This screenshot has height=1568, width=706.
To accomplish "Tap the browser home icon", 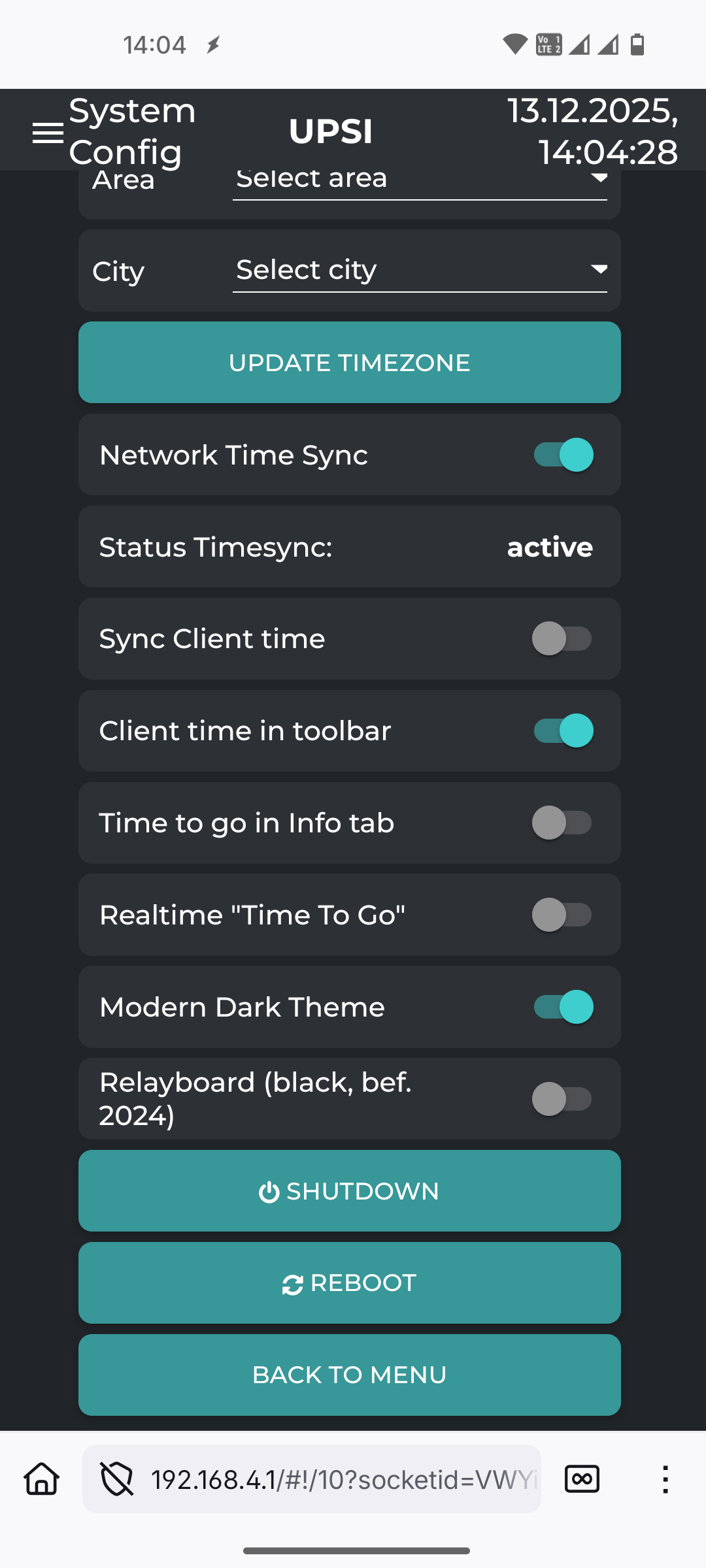I will click(x=42, y=1478).
